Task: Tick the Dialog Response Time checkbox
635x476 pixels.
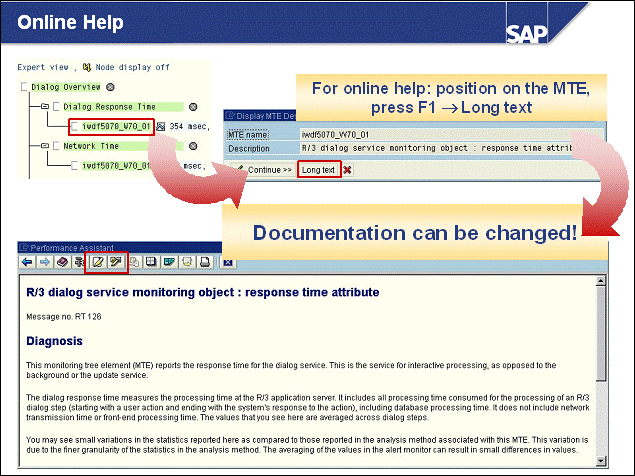Action: point(57,106)
